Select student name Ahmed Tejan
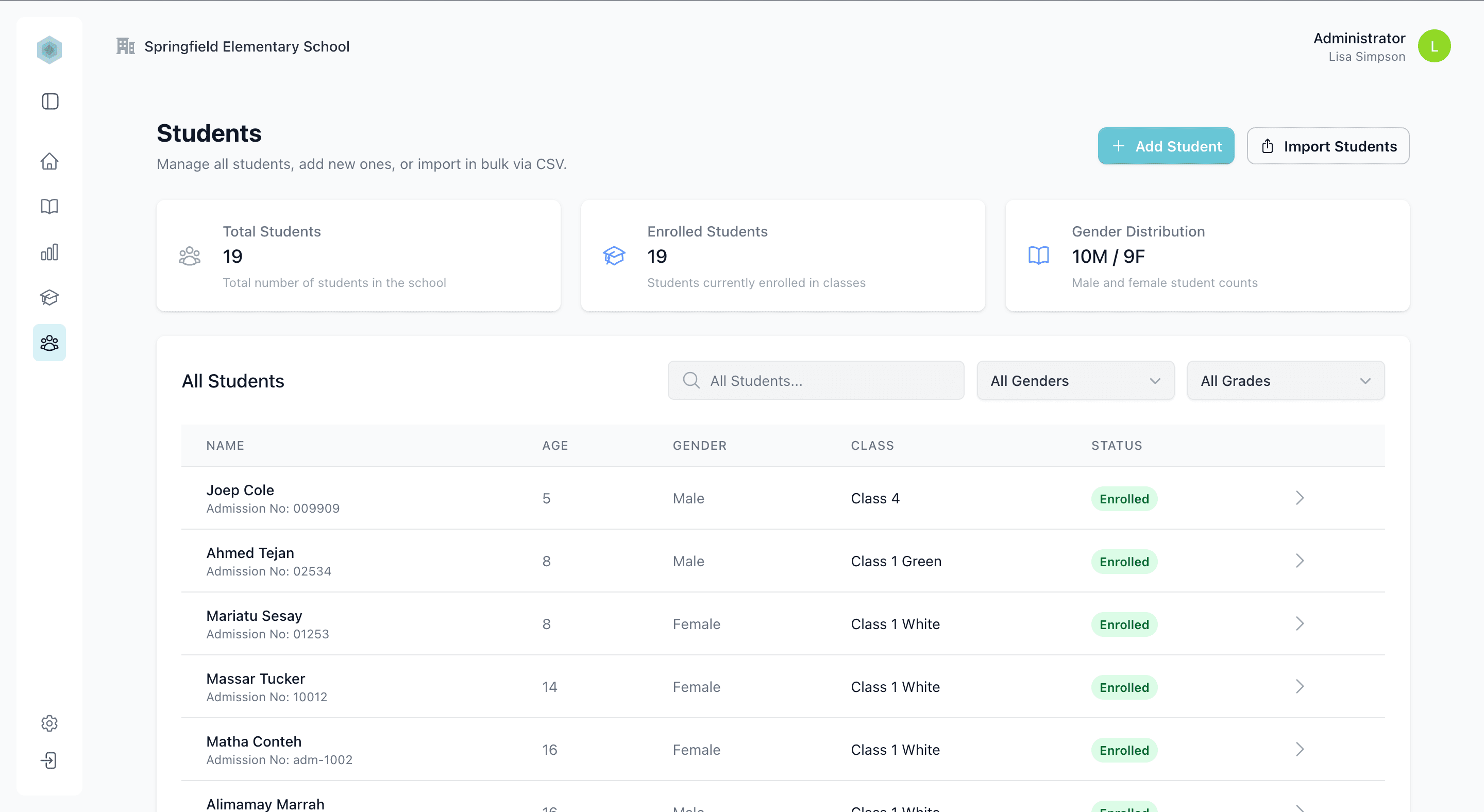Screen dimensions: 1484x812 [250, 553]
